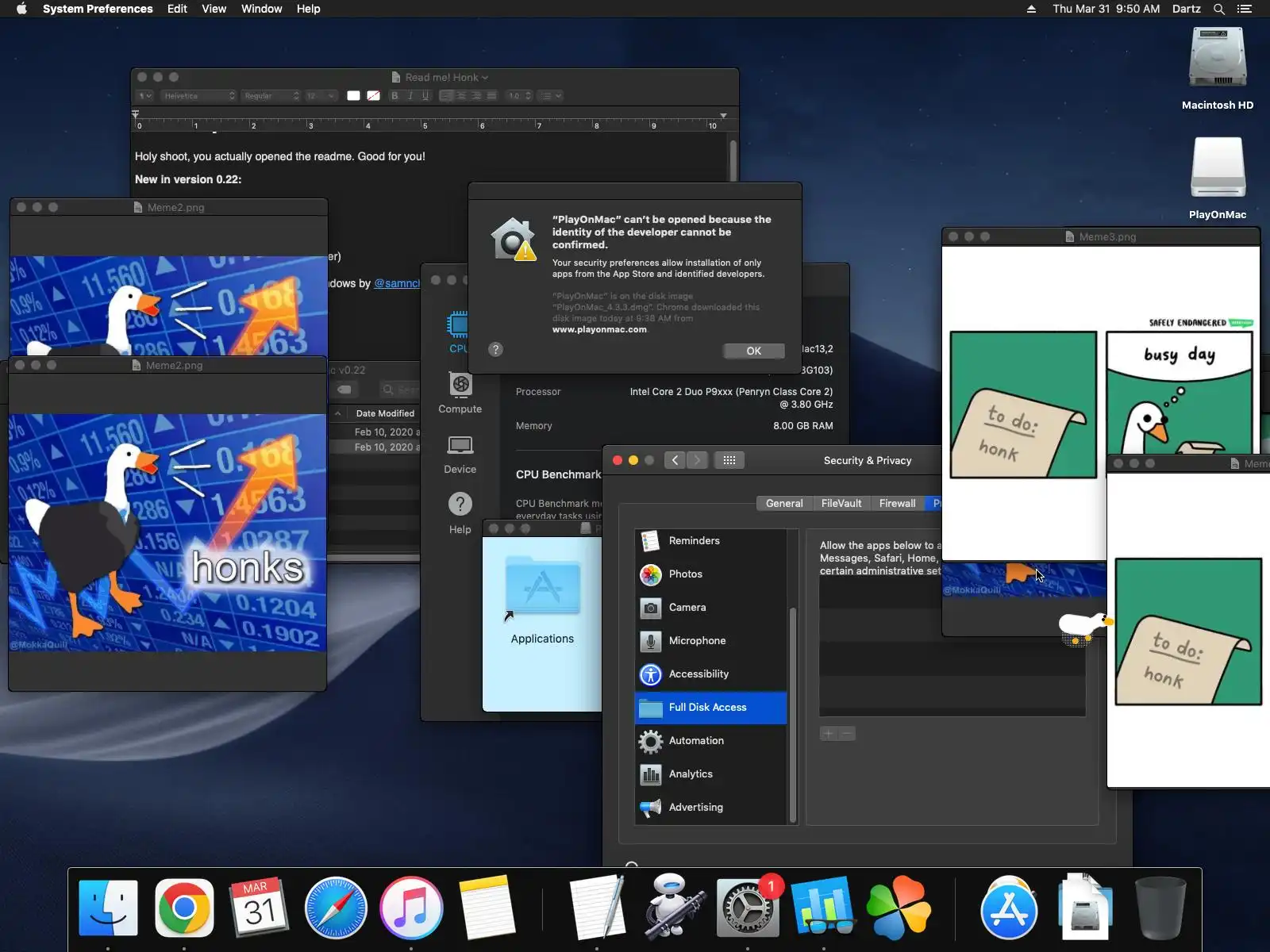
Task: Launch PlayOnMac clover icon in Dock
Action: (899, 908)
